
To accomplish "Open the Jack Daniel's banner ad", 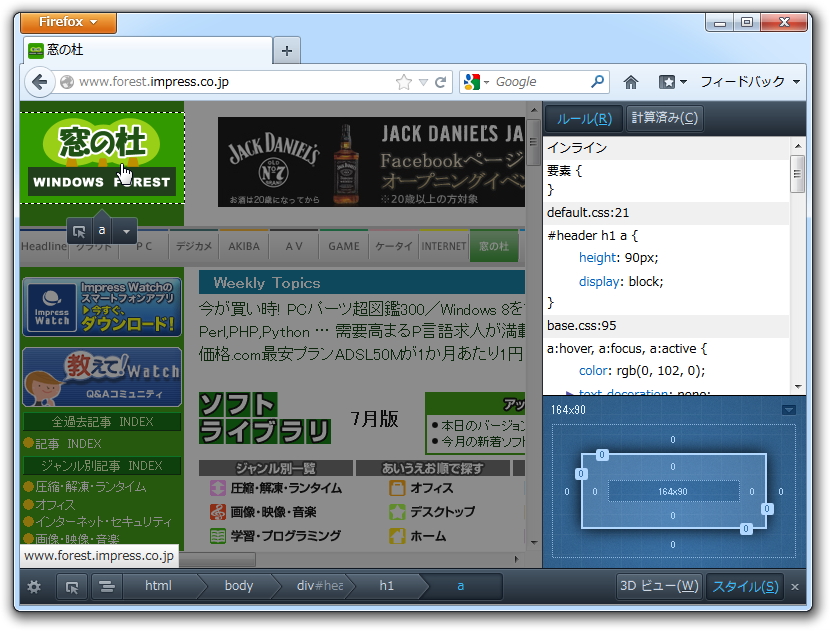I will tap(371, 162).
